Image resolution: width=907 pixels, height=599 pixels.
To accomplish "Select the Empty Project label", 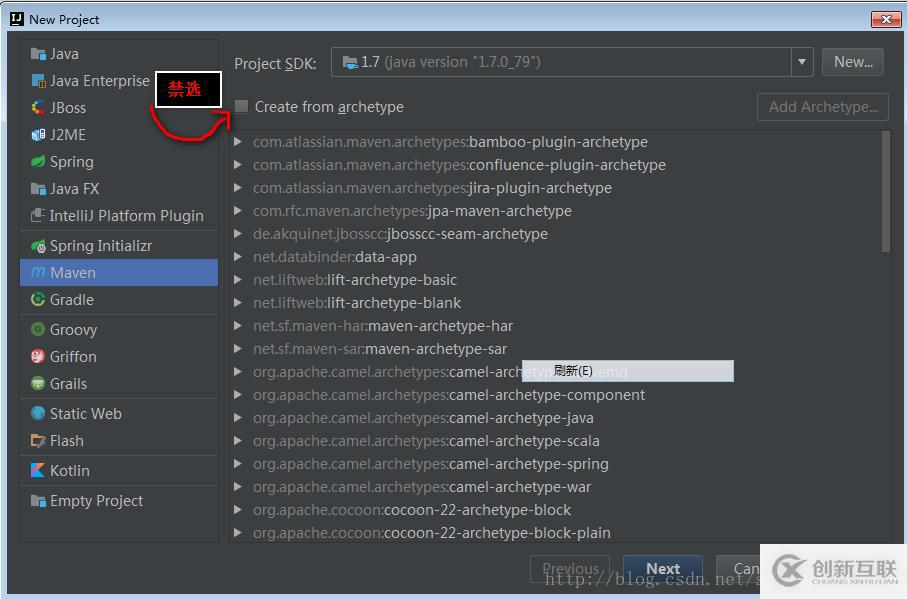I will pyautogui.click(x=96, y=501).
